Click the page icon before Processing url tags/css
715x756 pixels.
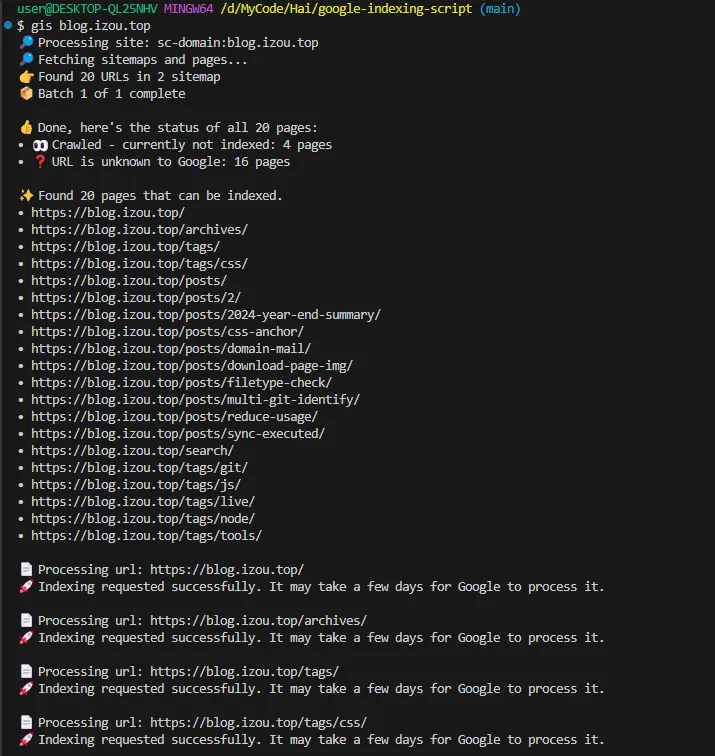(x=27, y=722)
